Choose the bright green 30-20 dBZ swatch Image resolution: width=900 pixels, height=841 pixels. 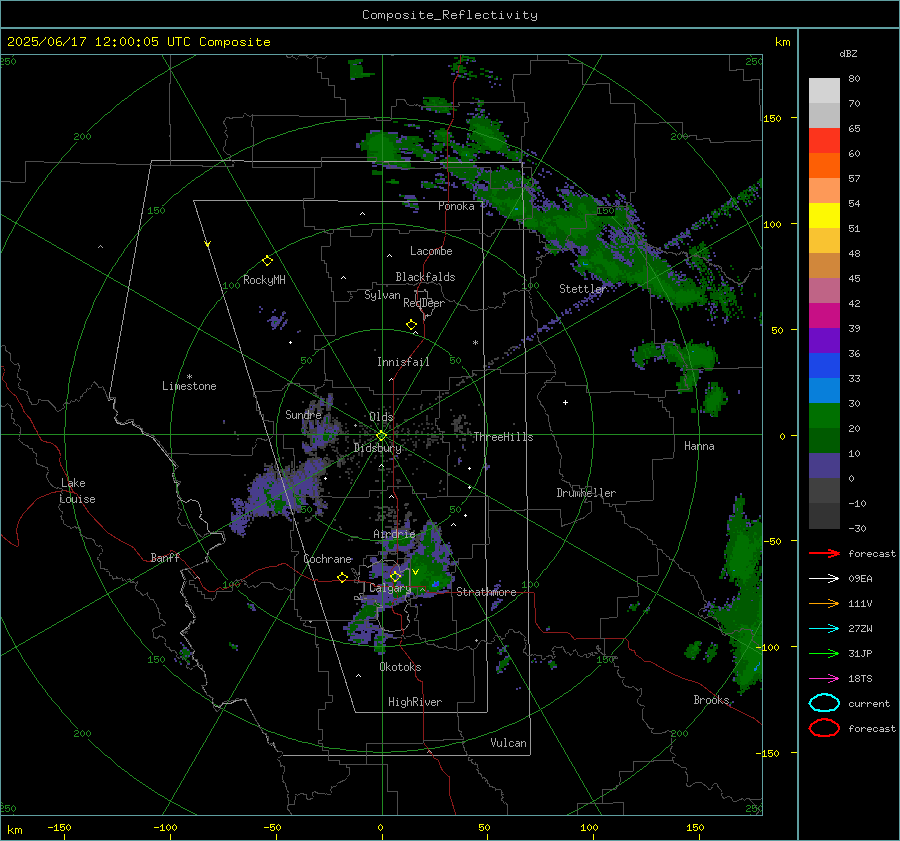point(824,415)
